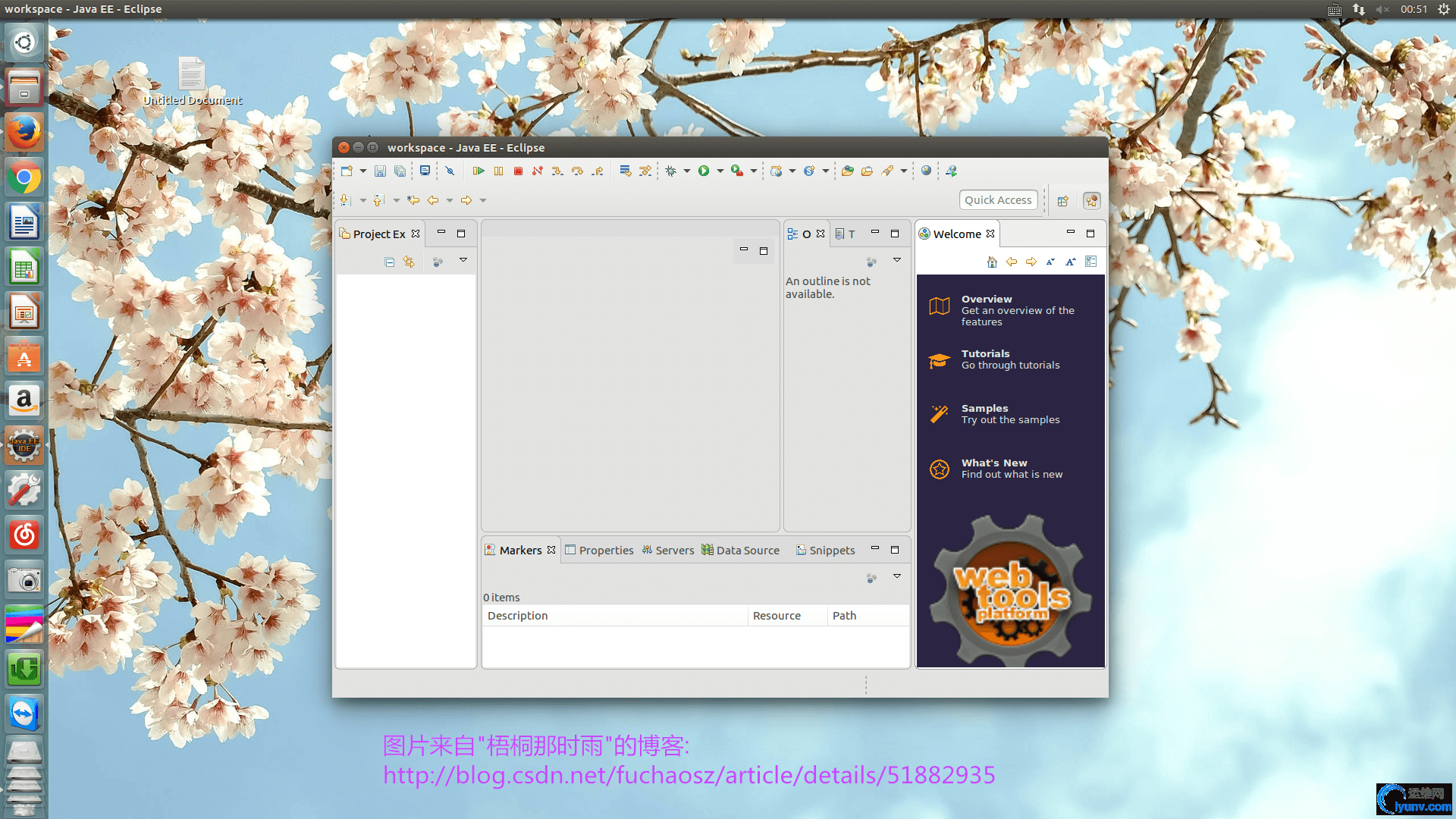Click the Debug bug icon
Image resolution: width=1456 pixels, height=819 pixels.
pos(671,171)
